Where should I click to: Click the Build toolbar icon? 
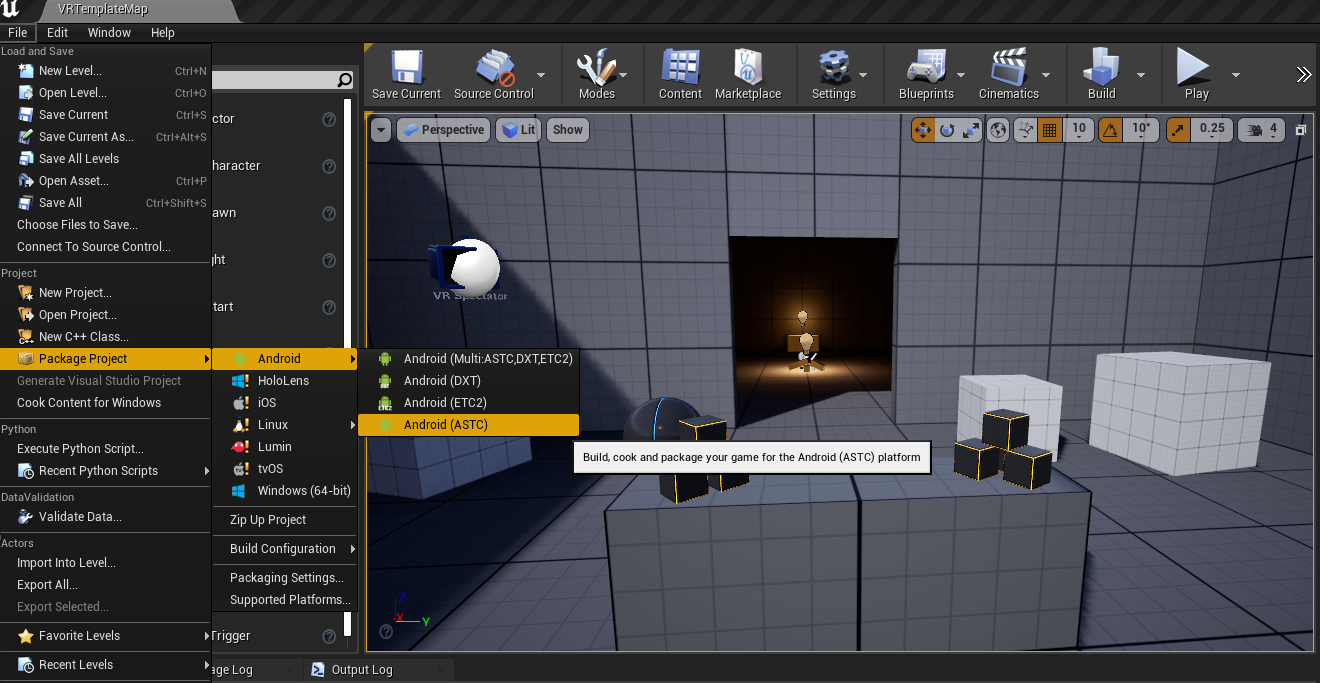1101,75
